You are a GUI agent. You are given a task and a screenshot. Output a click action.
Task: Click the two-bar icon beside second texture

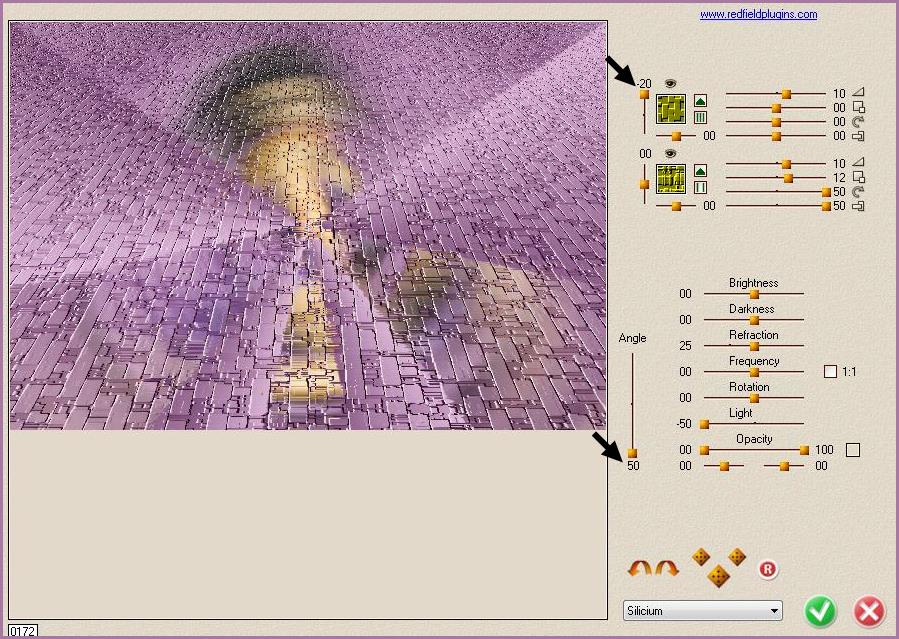click(700, 188)
